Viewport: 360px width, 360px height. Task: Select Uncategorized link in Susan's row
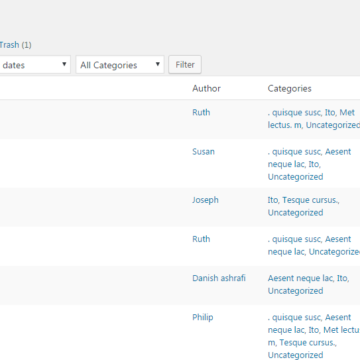point(295,177)
